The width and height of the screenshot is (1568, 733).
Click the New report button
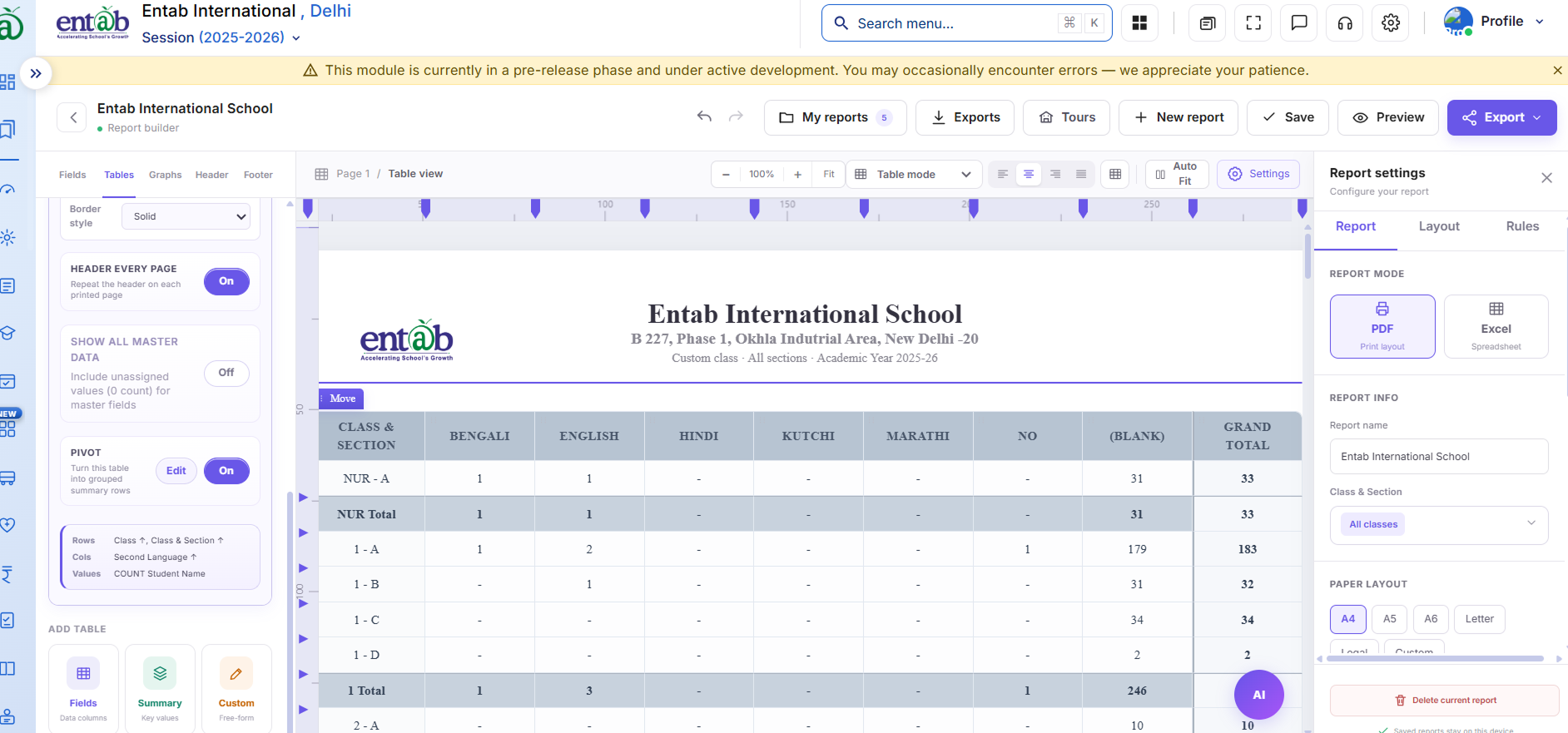point(1178,117)
